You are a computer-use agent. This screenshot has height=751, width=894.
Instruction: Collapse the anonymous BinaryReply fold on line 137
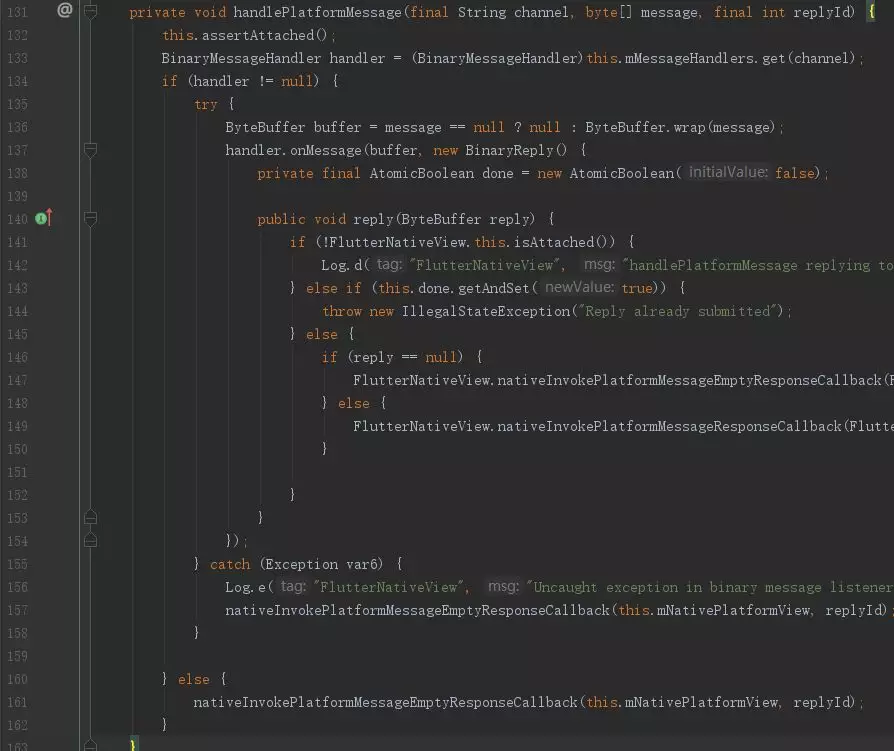click(90, 150)
